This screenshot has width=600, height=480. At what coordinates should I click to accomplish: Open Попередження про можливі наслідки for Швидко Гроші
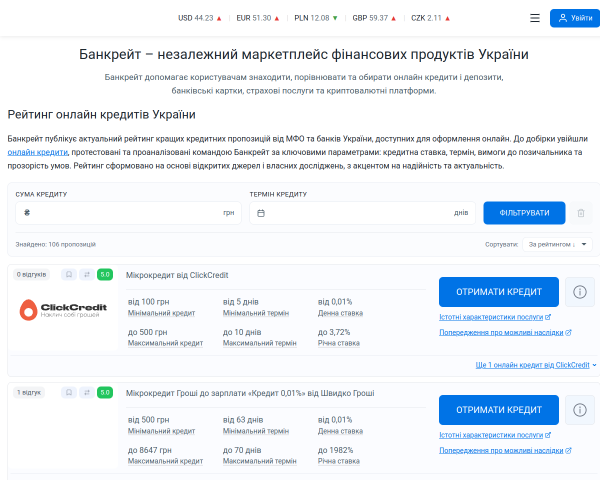coord(505,450)
